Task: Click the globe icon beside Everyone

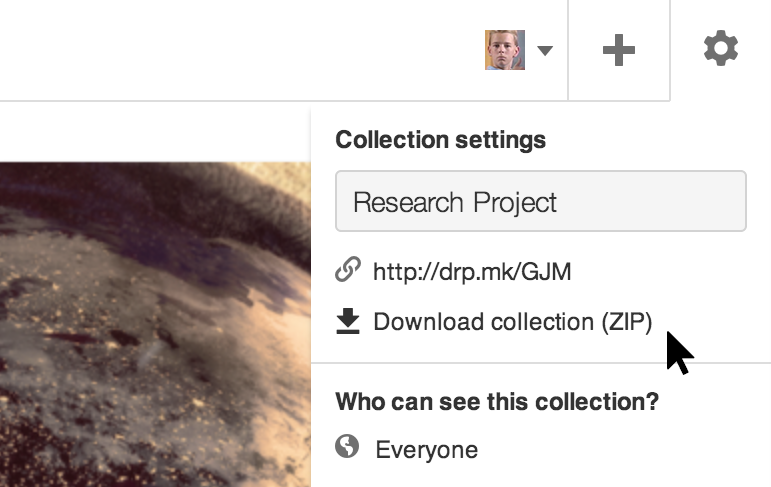Action: 347,447
